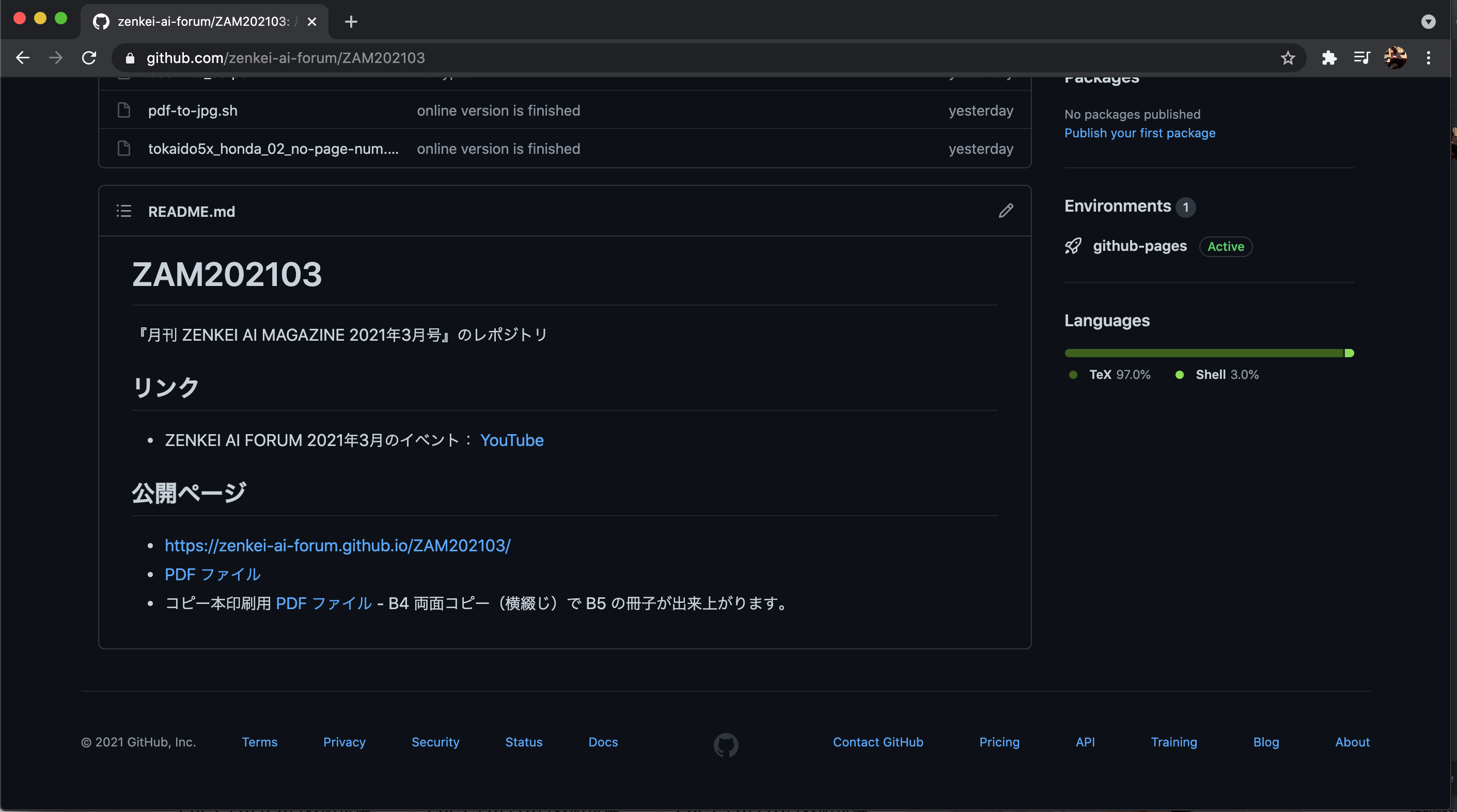Viewport: 1457px width, 812px height.
Task: Click the Shell portion of language bar
Action: (1350, 353)
